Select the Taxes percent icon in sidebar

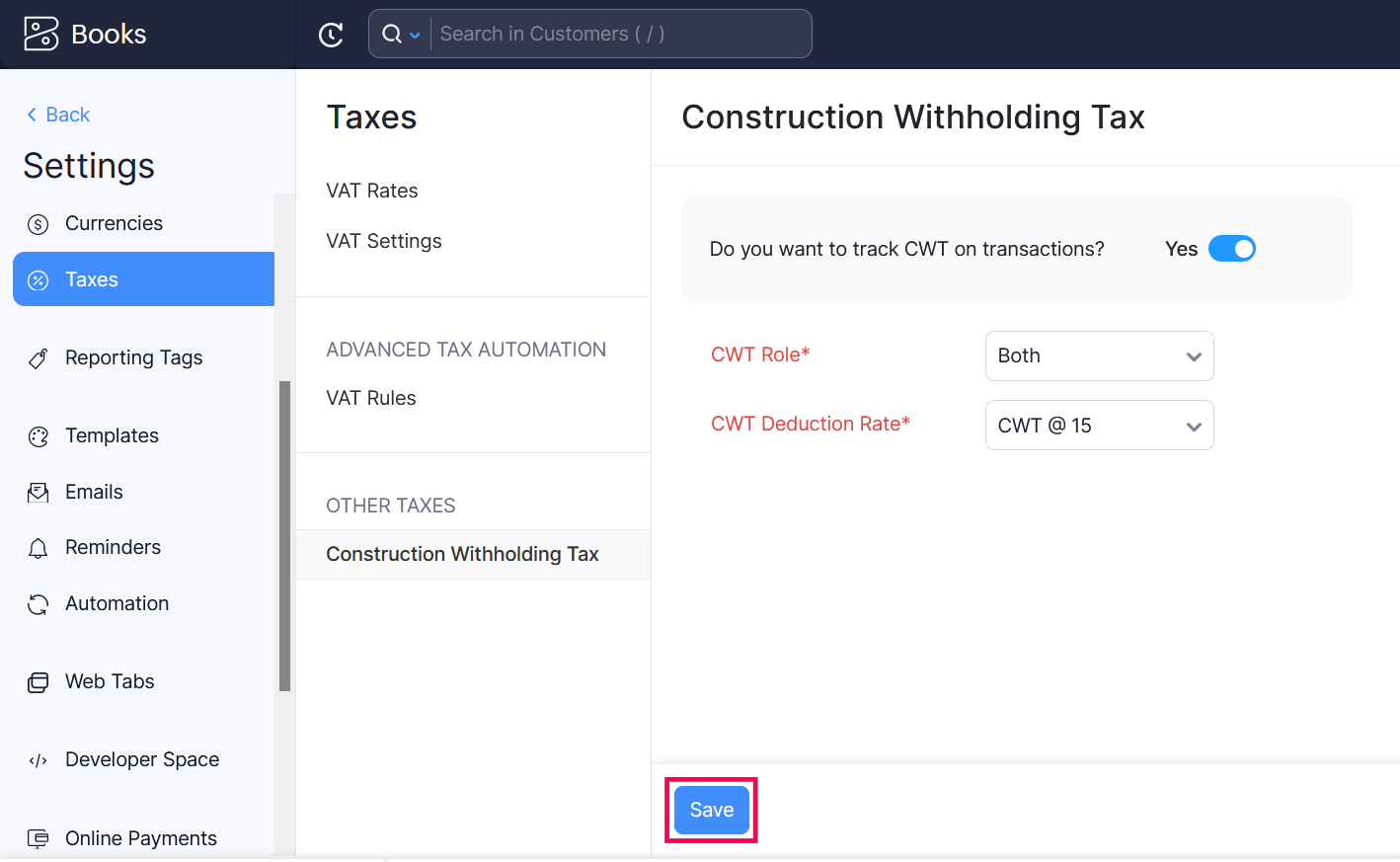(38, 278)
